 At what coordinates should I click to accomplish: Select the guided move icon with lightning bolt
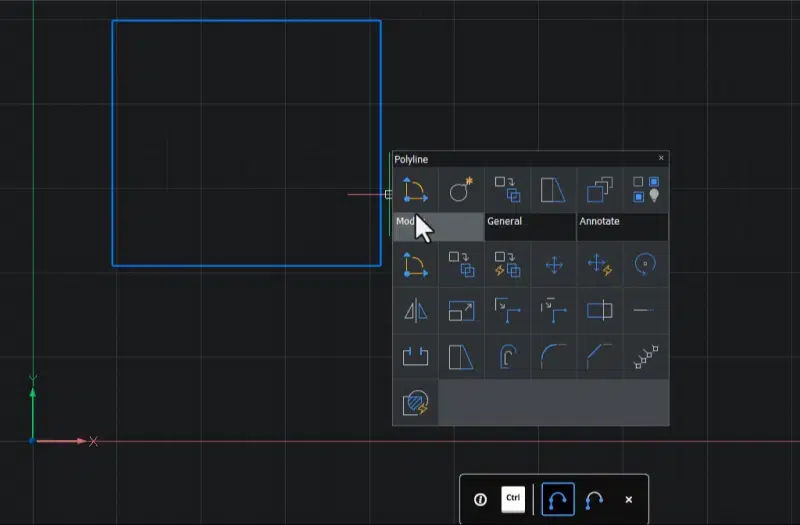click(599, 265)
